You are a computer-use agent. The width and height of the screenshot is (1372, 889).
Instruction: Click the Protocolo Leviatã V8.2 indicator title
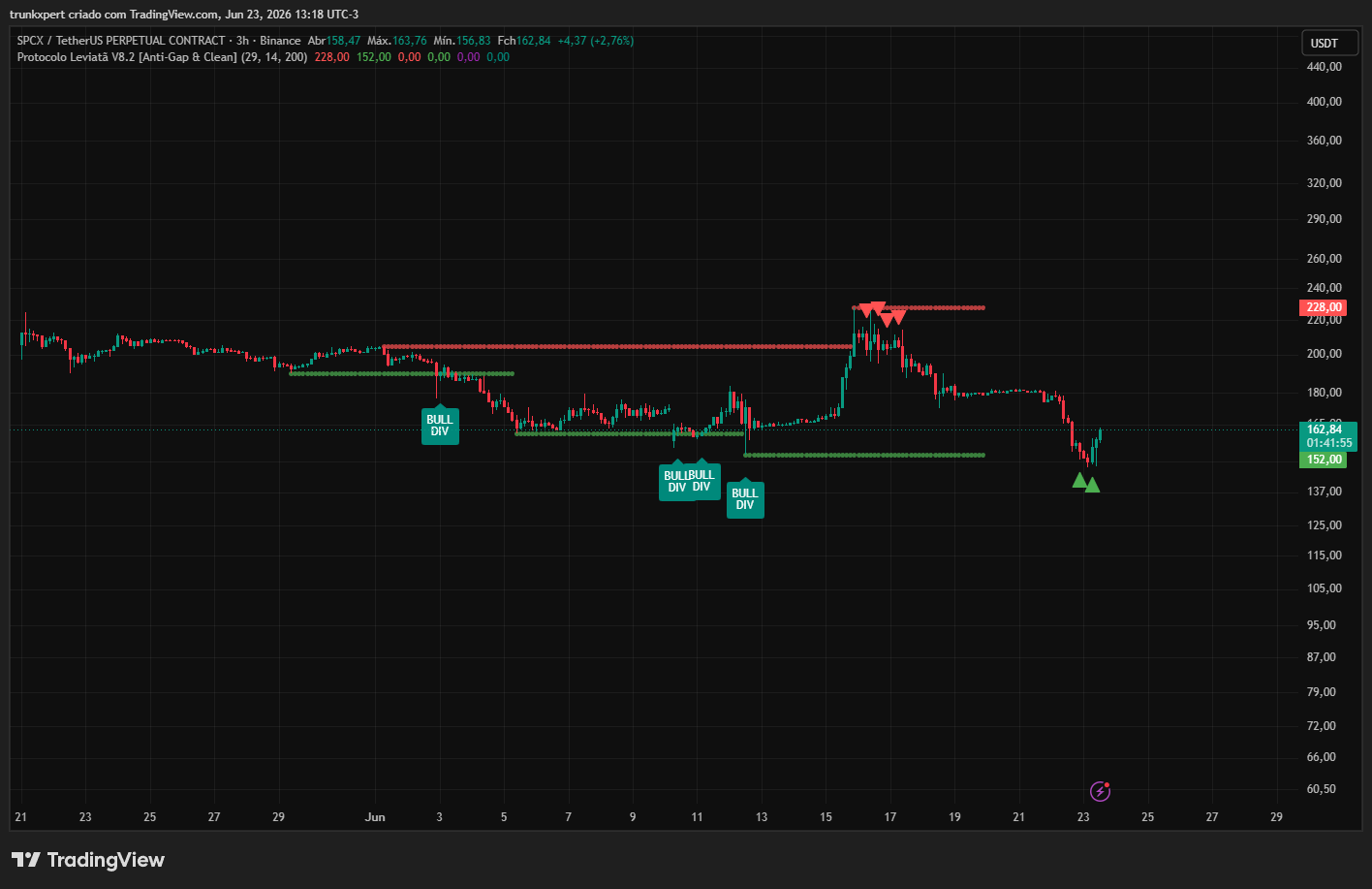point(162,57)
